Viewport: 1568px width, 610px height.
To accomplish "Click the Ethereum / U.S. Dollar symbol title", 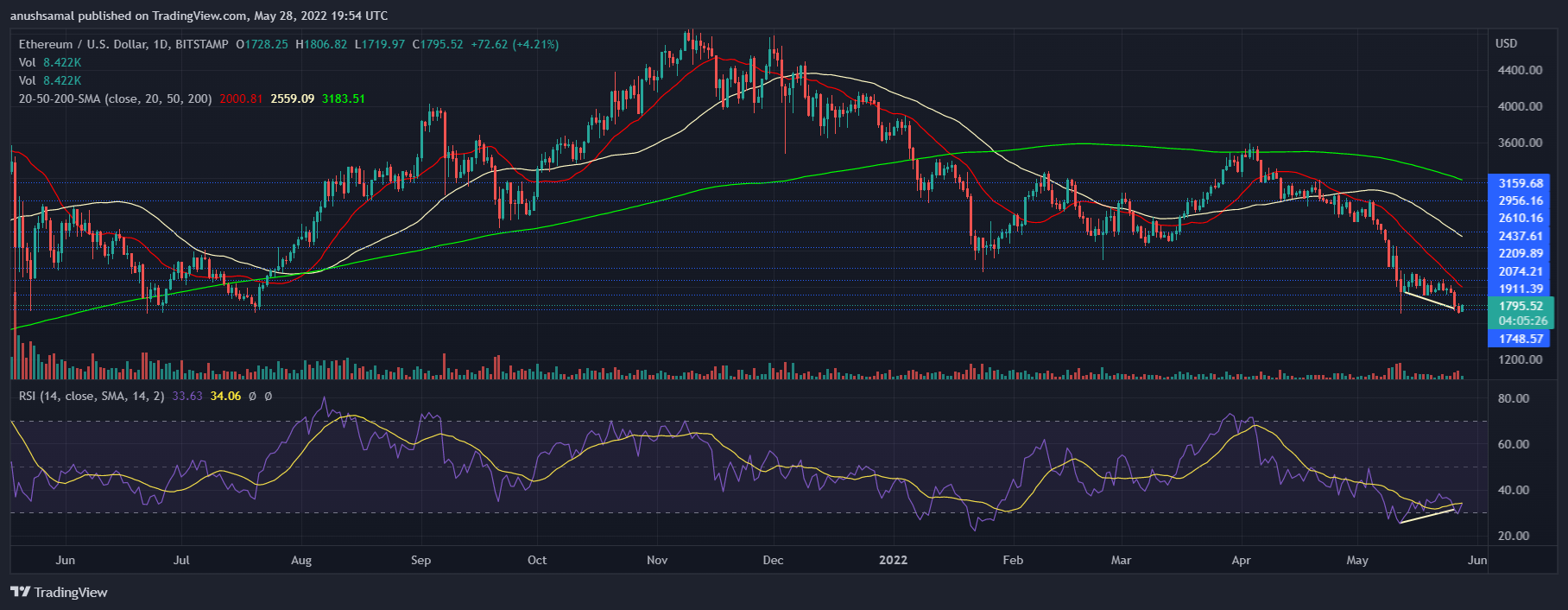I will 123,44.
